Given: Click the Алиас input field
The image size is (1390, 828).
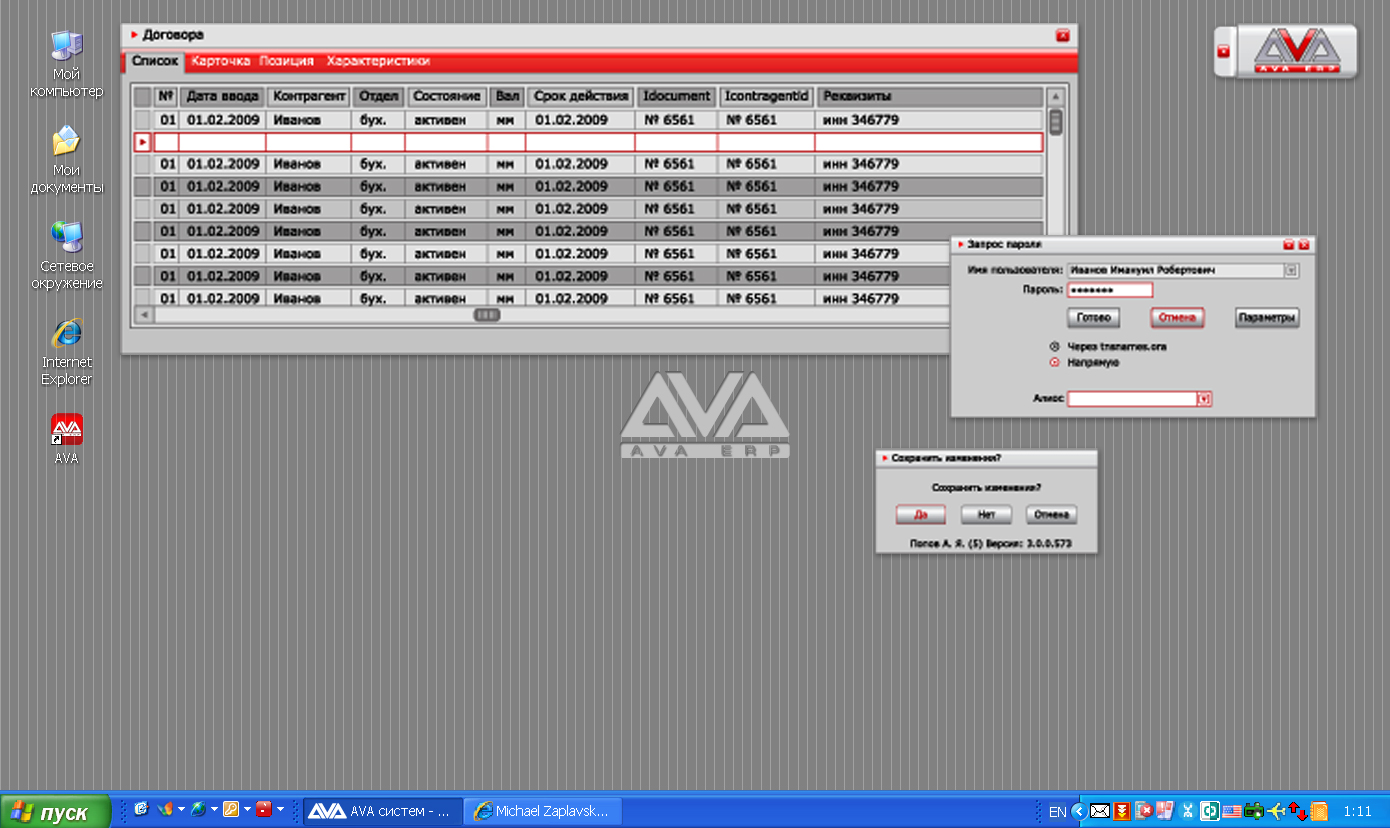Looking at the screenshot, I should pos(1132,399).
